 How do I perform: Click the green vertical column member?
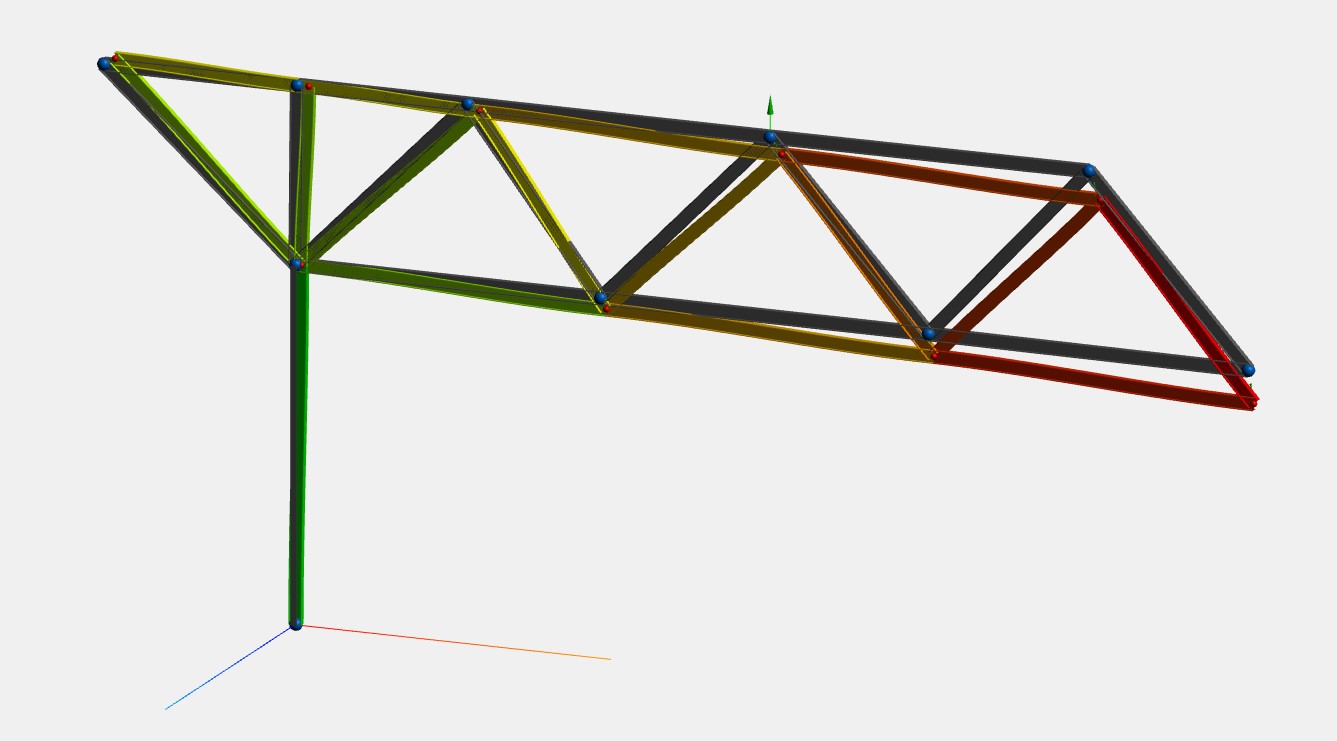tap(298, 450)
